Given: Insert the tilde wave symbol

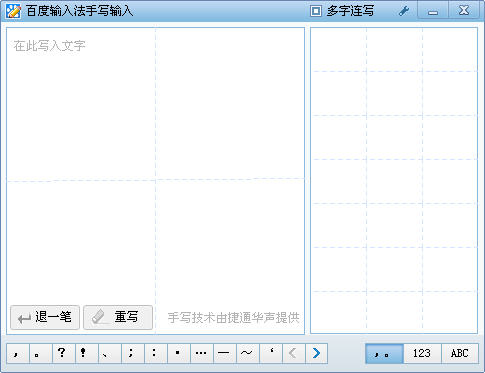Looking at the screenshot, I should [x=248, y=353].
